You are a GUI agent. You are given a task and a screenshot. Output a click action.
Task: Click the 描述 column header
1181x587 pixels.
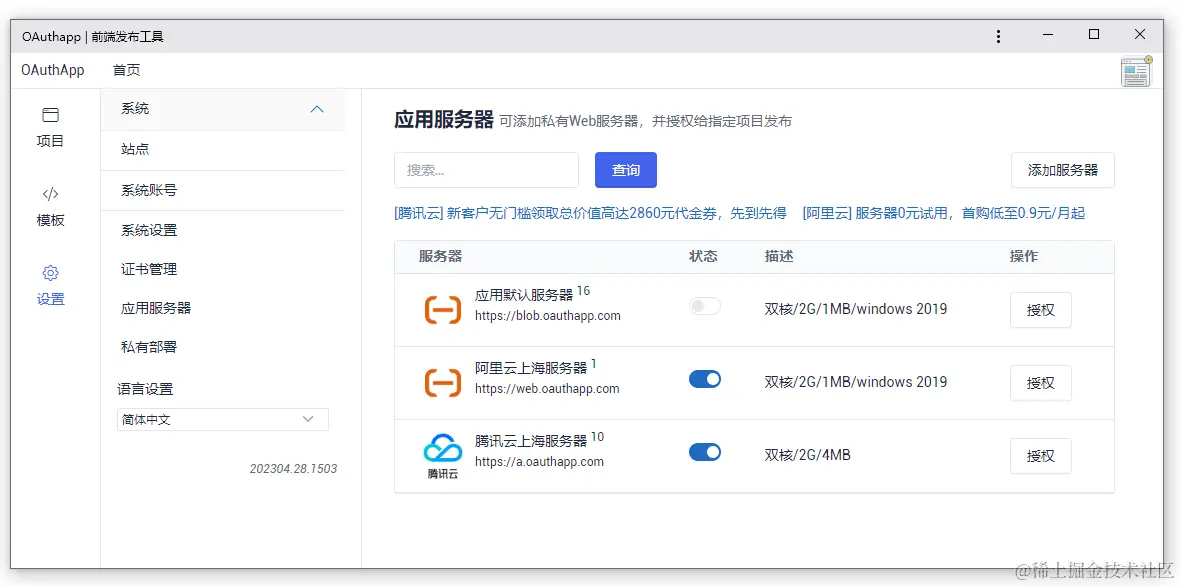pos(779,256)
